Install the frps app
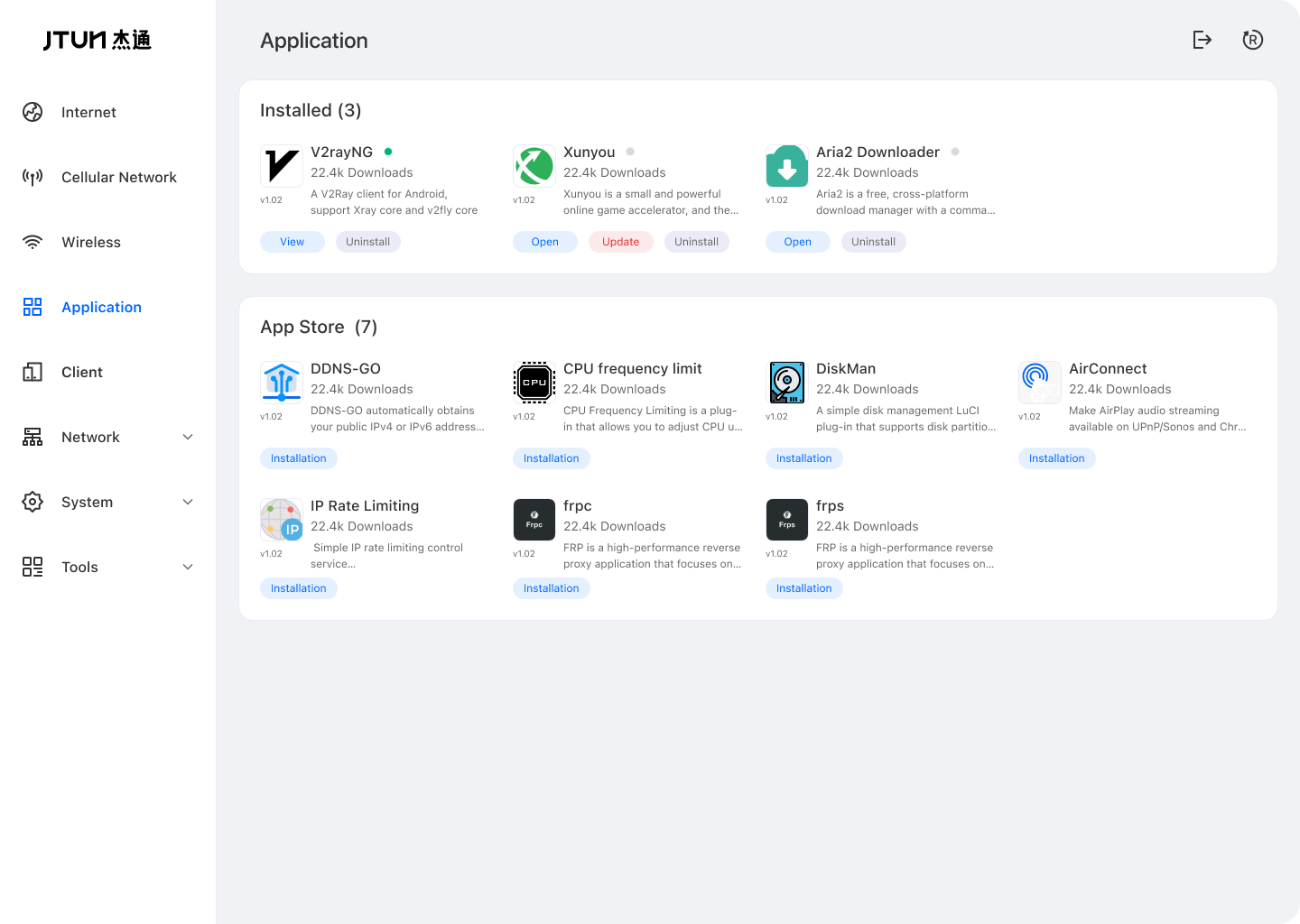Viewport: 1300px width, 924px height. [x=804, y=588]
